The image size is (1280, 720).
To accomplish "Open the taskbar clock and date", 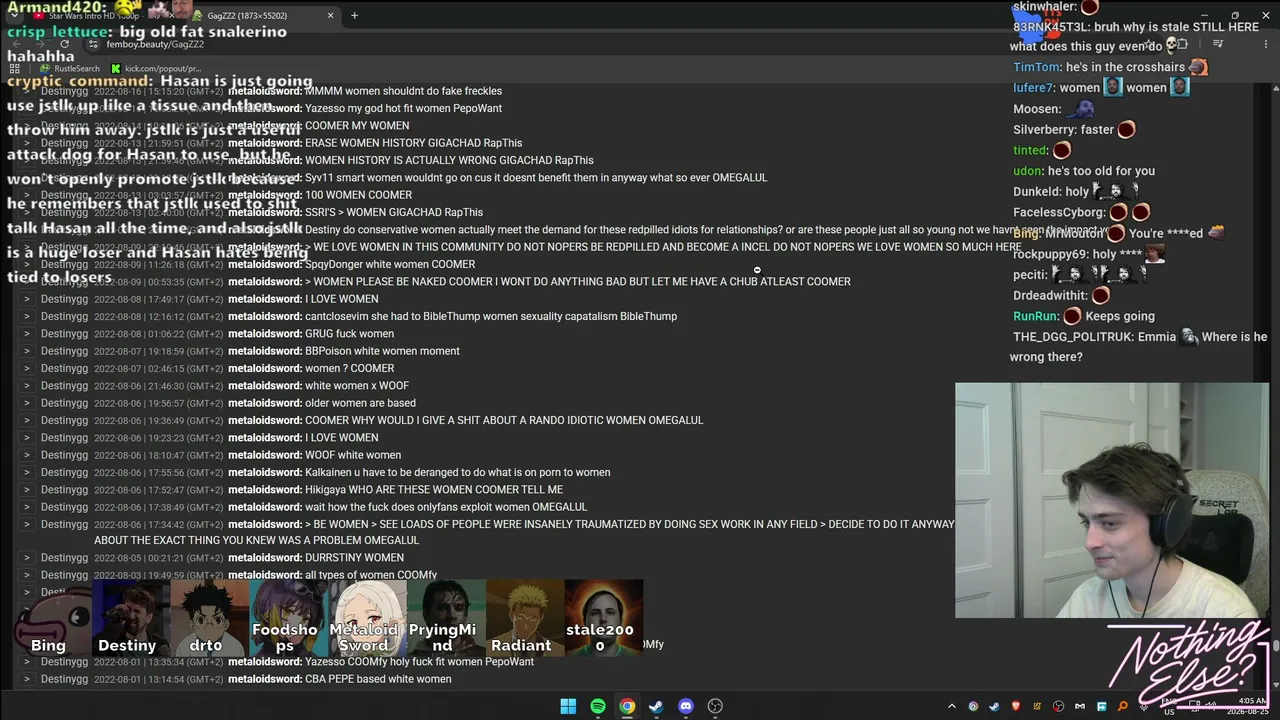I will [x=1250, y=706].
